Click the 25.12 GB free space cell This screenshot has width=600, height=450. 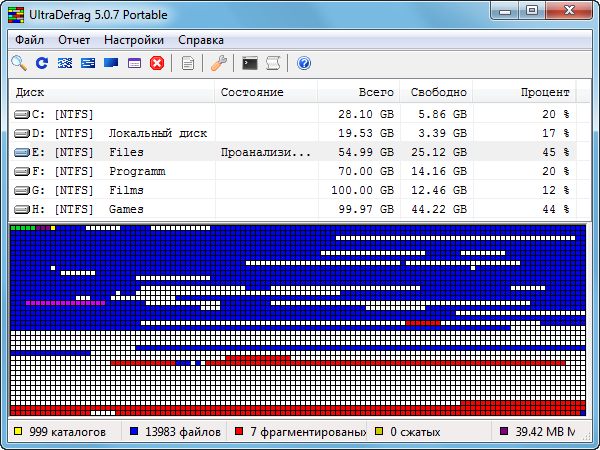439,152
